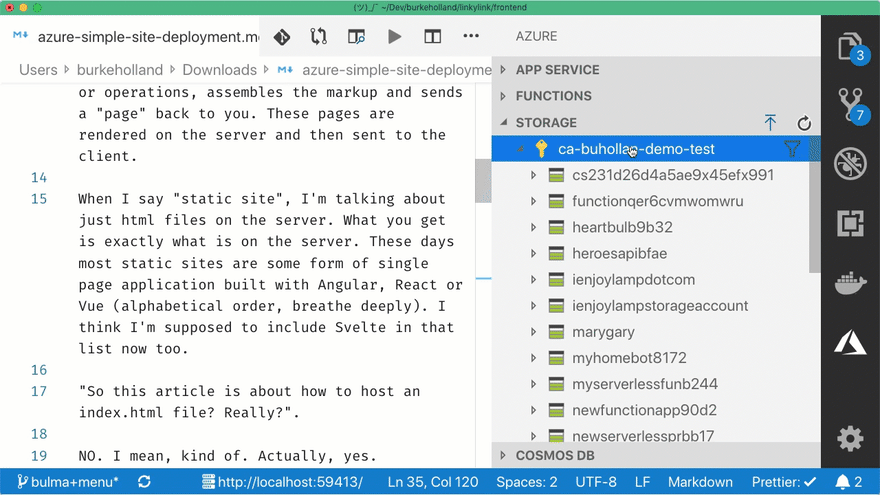The height and width of the screenshot is (495, 880).
Task: Click Users in the breadcrumb
Action: coord(38,70)
